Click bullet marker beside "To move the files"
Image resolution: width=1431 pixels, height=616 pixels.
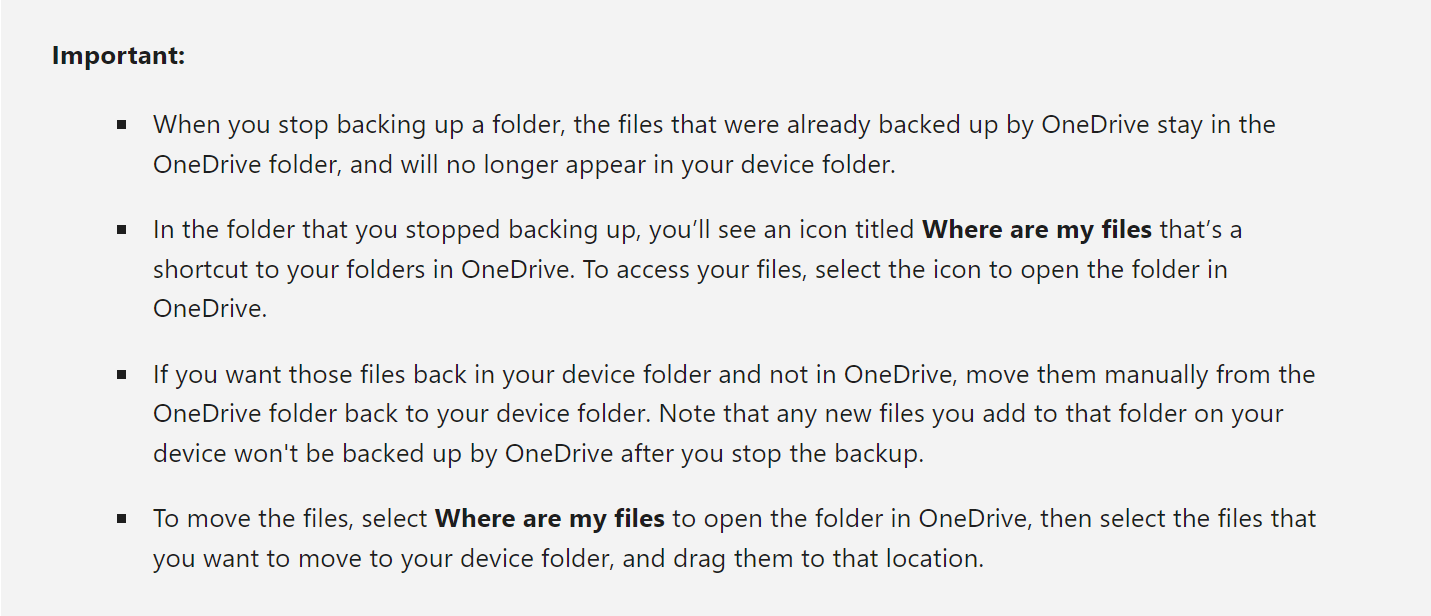point(121,519)
